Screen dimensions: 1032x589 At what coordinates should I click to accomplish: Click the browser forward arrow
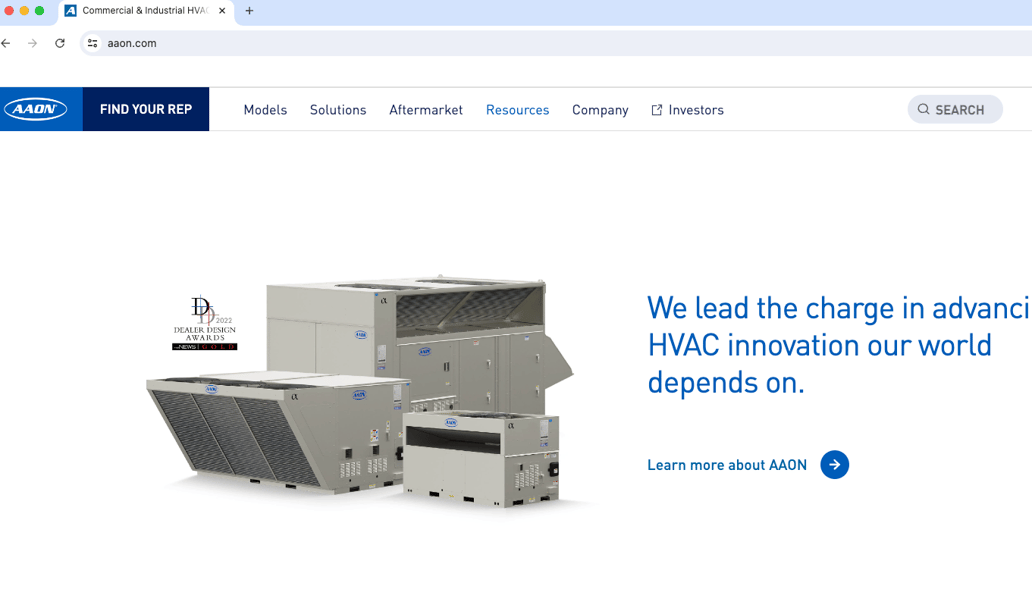click(x=33, y=43)
